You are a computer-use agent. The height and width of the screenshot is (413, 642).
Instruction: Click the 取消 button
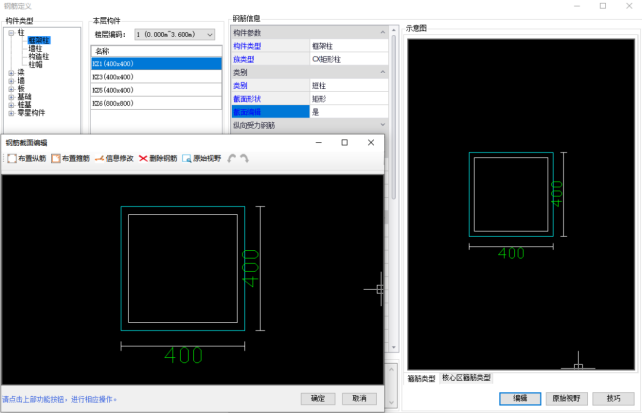354,398
